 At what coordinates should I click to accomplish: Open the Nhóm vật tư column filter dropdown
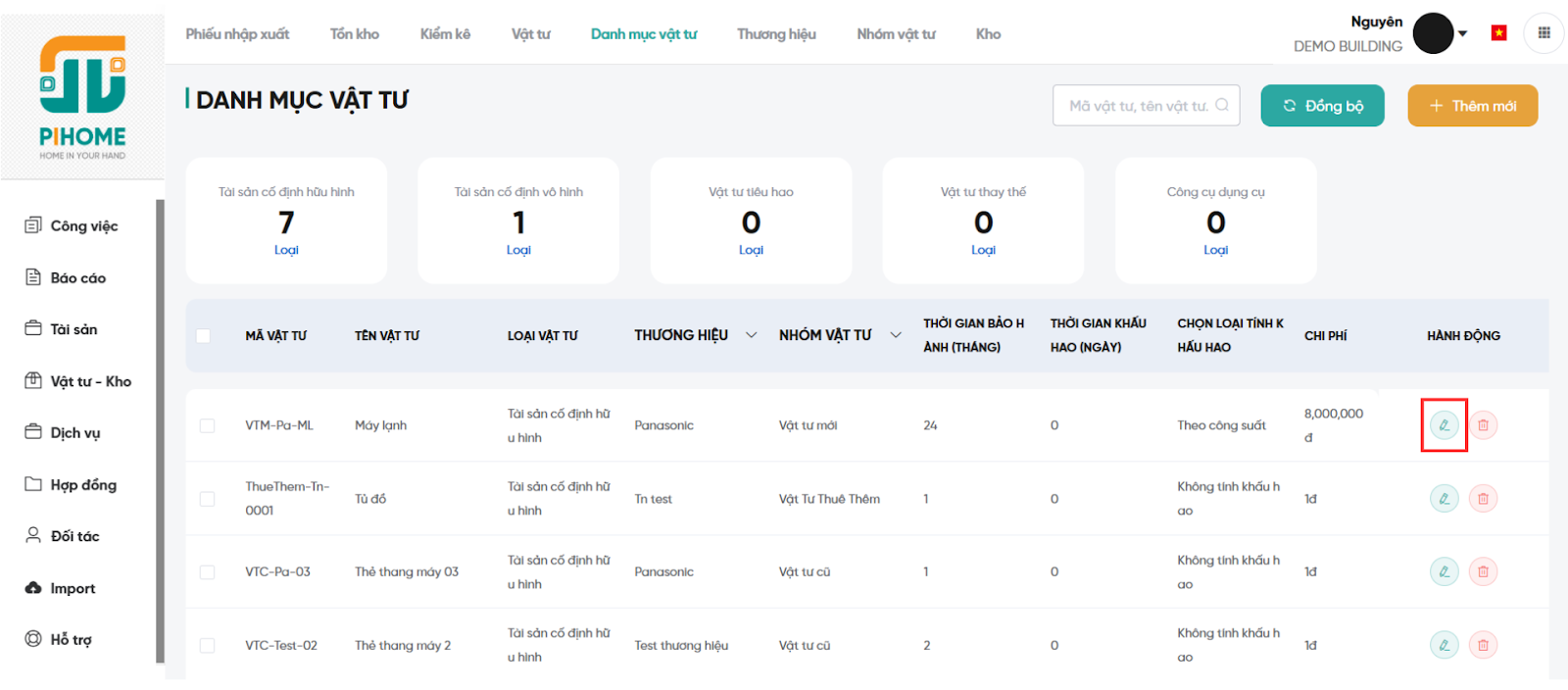coord(896,335)
